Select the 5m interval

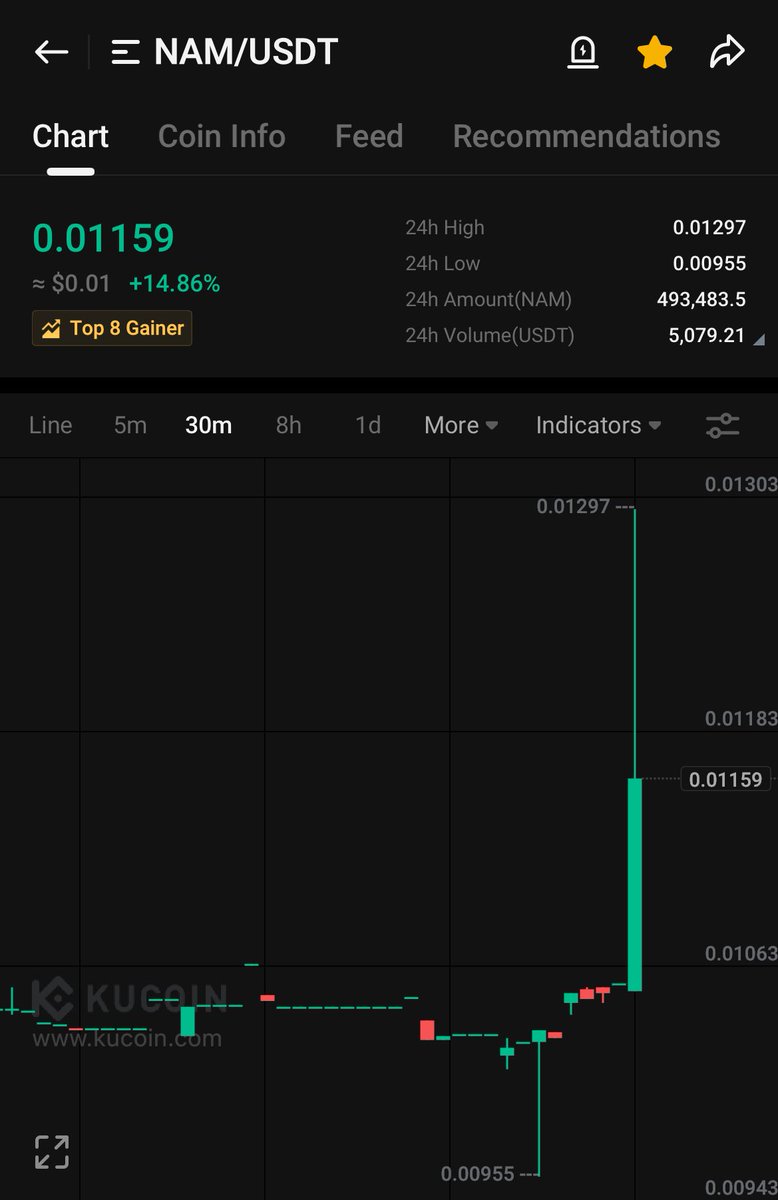(130, 425)
